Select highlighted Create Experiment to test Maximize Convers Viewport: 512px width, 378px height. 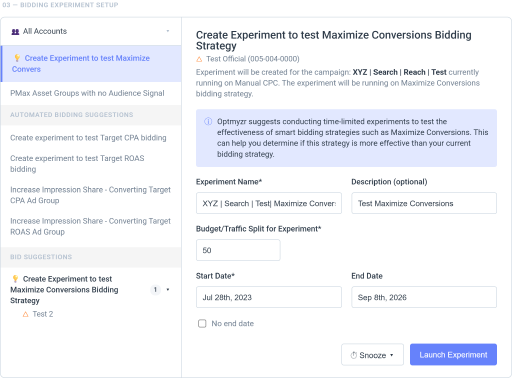tap(91, 64)
